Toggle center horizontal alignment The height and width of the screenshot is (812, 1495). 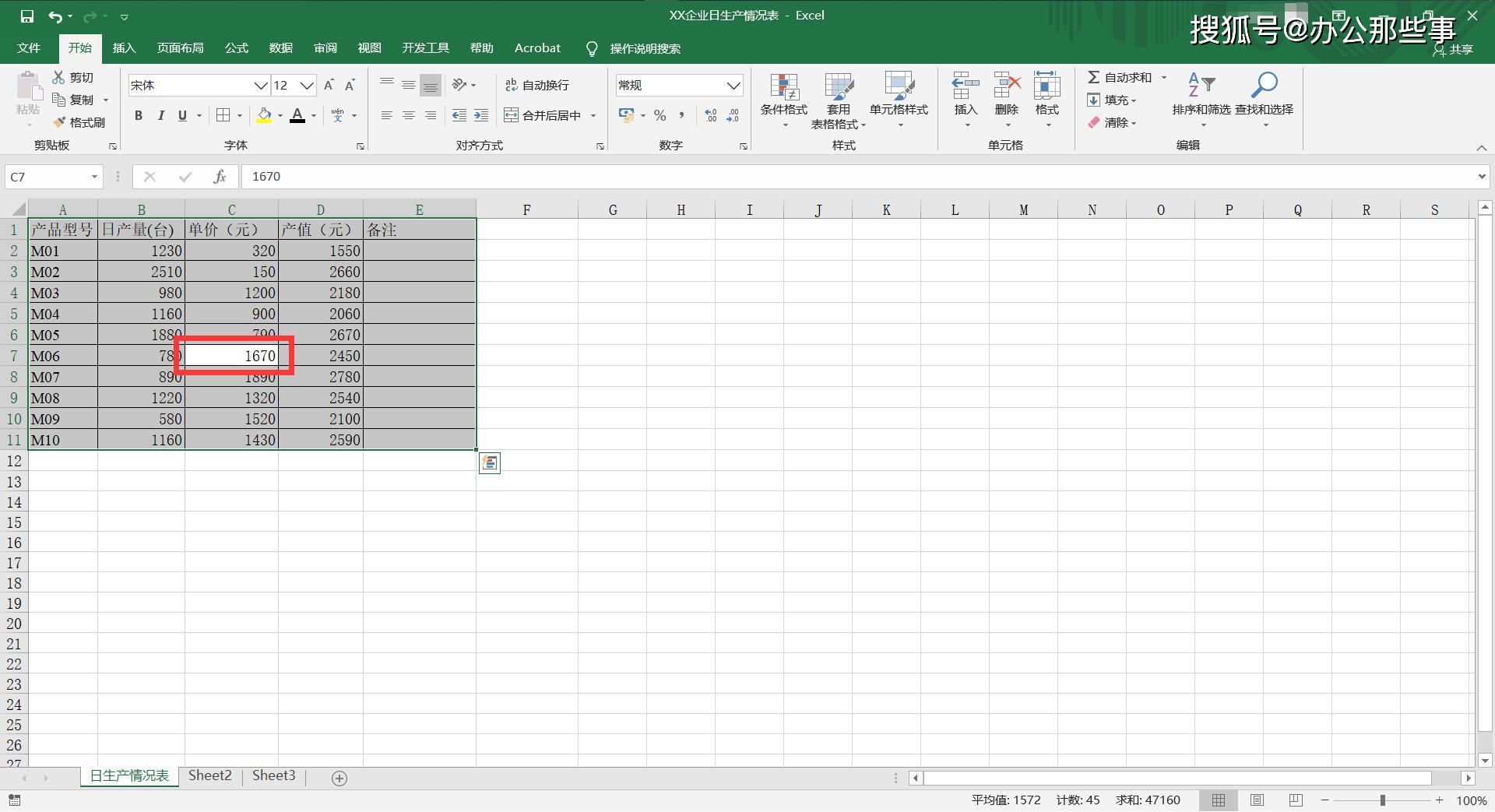408,115
